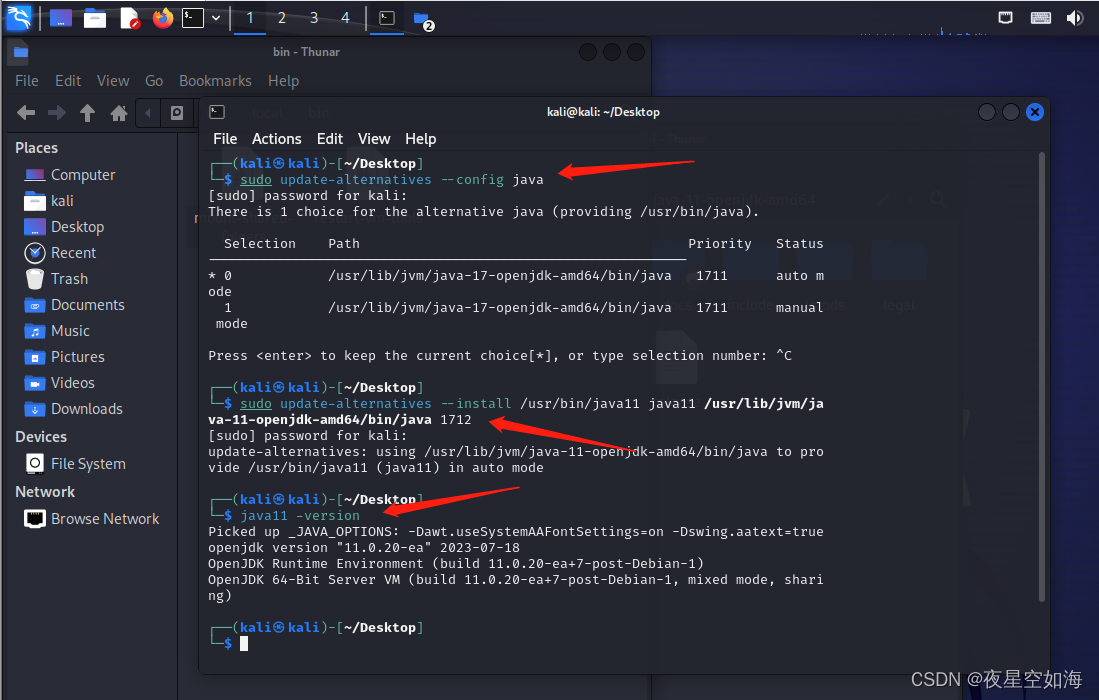Click Browse Network under Network
Image resolution: width=1099 pixels, height=700 pixels.
pyautogui.click(x=103, y=518)
